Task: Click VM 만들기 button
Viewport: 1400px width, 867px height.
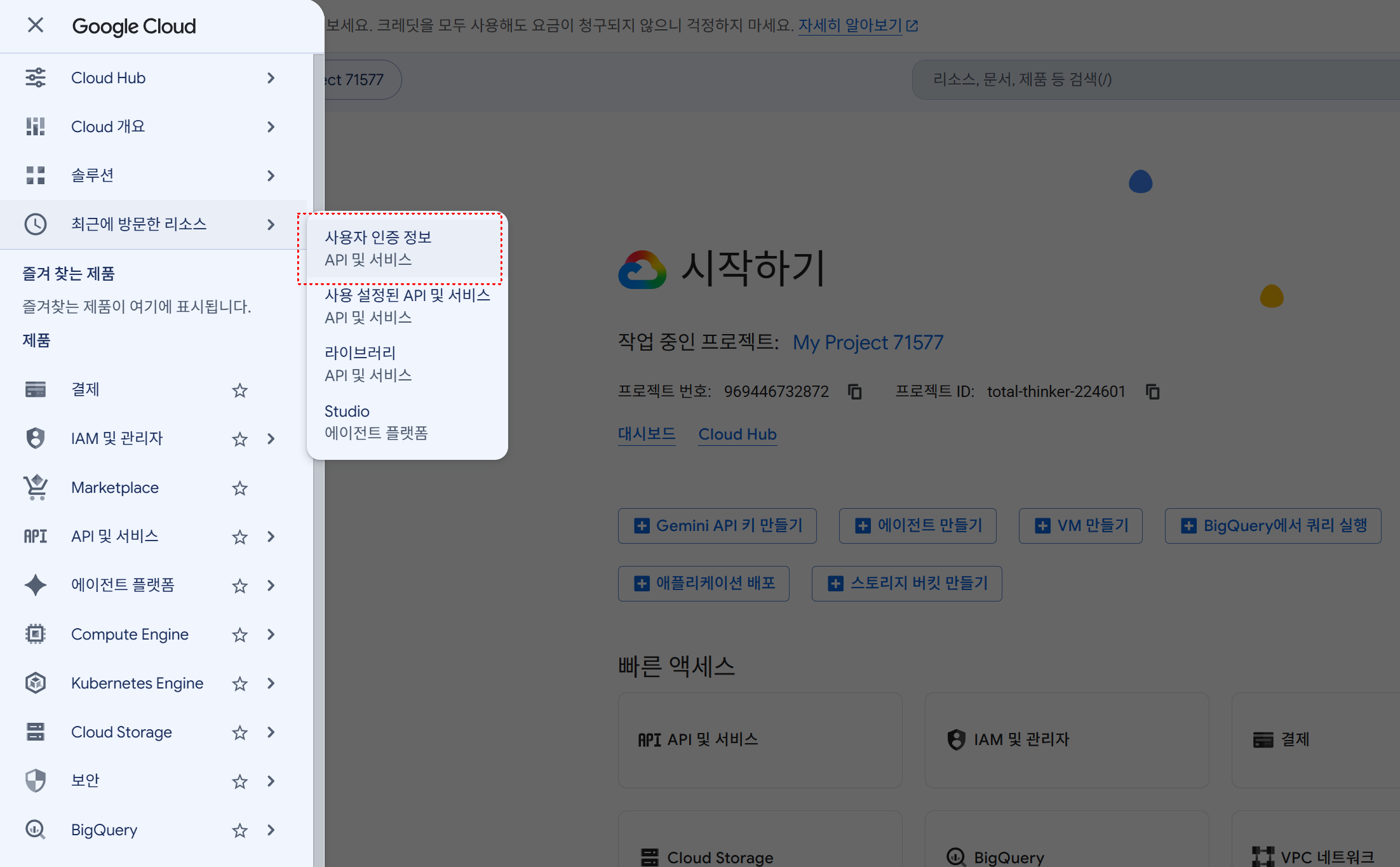Action: point(1080,526)
